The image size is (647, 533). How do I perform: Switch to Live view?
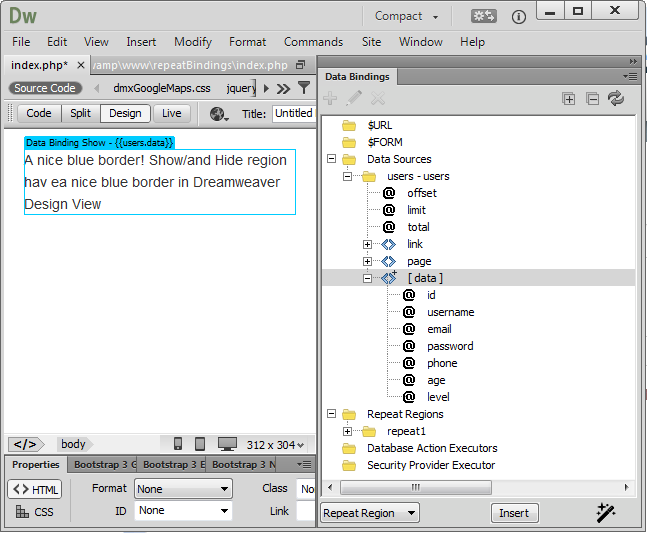point(172,113)
